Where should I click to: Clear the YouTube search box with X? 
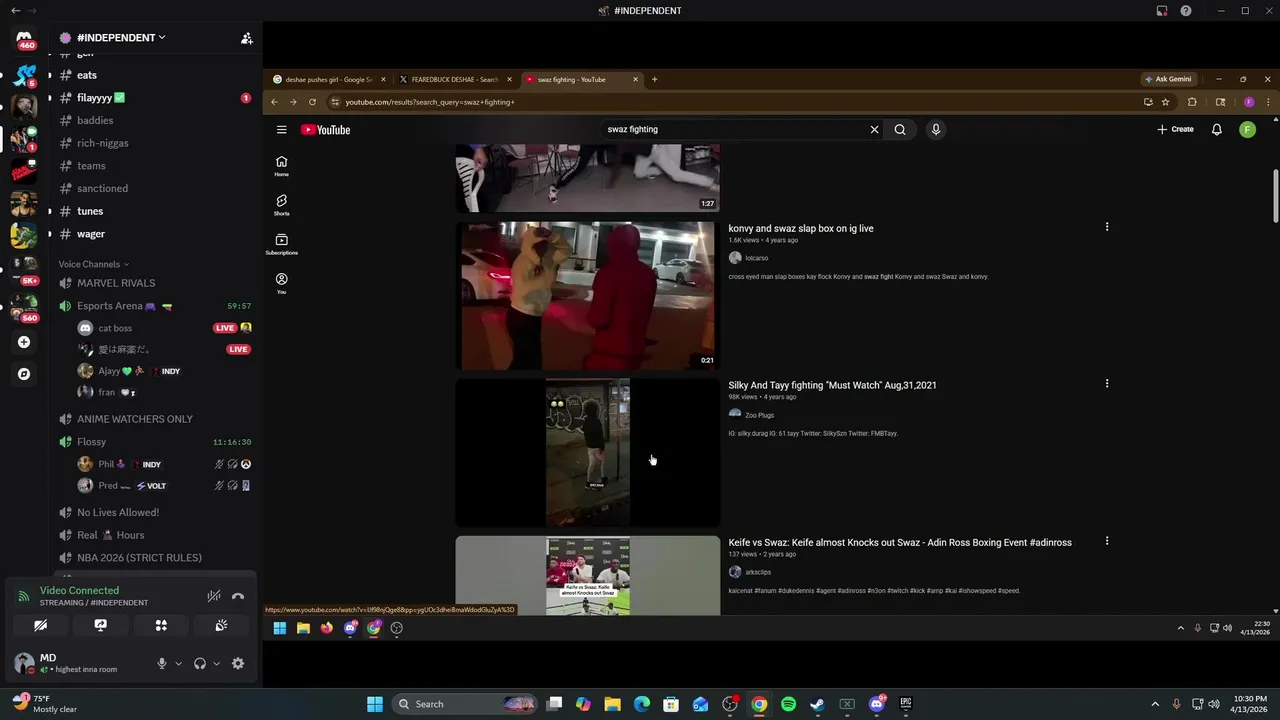tap(874, 129)
